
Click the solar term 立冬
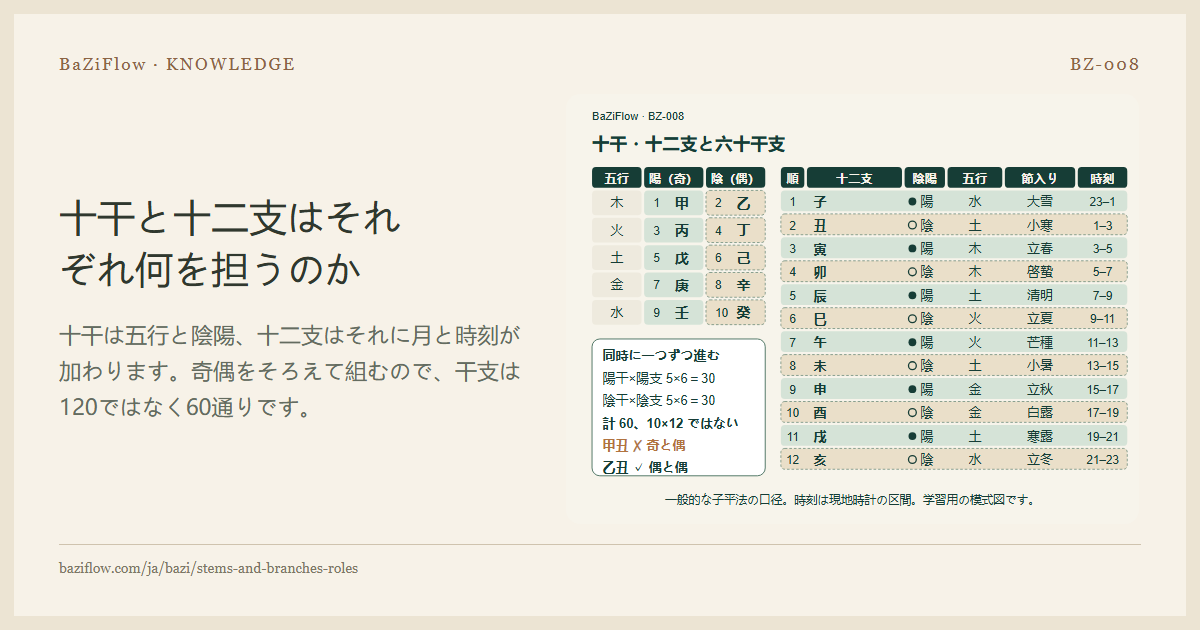pos(1040,460)
